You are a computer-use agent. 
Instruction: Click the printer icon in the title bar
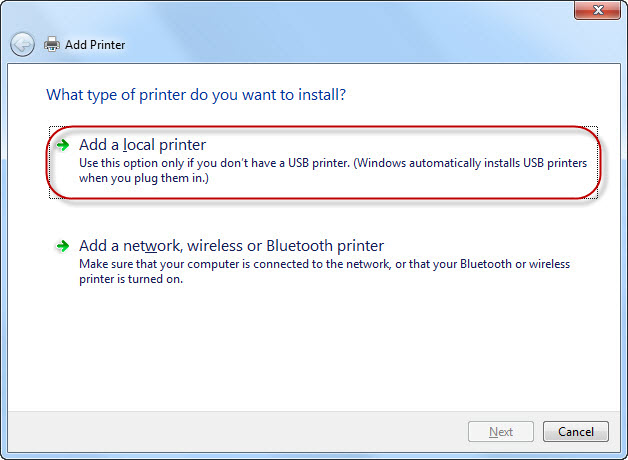52,44
